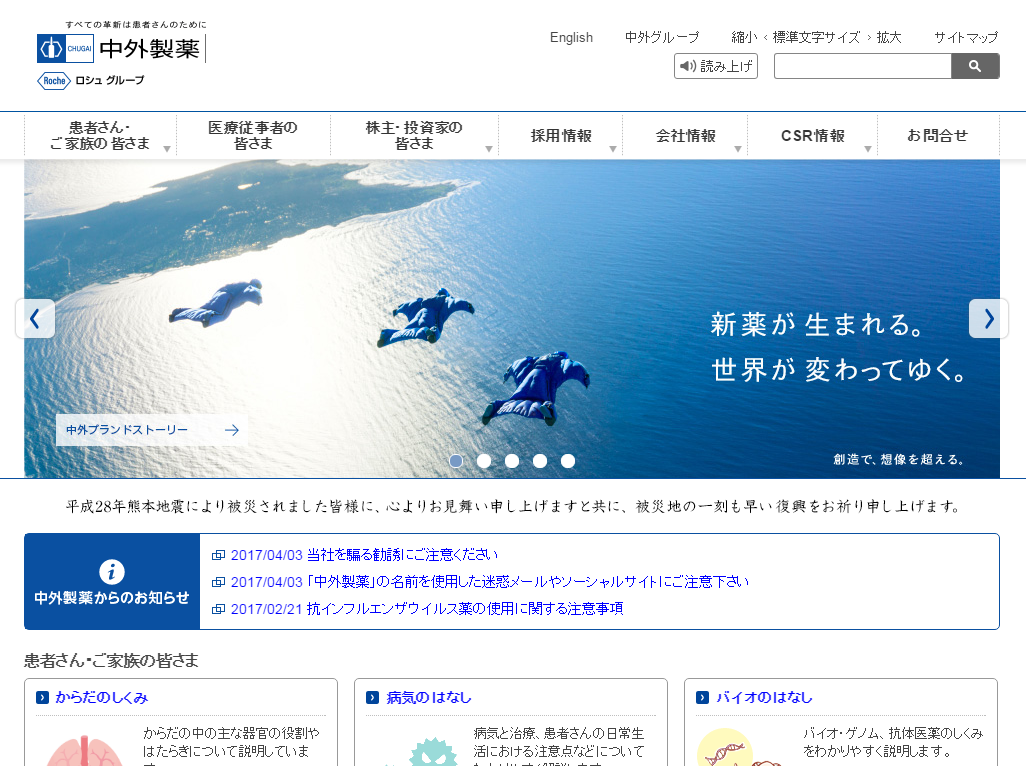Expand dropdown arrow beside CSR情報
Viewport: 1026px width, 766px height.
(x=868, y=149)
